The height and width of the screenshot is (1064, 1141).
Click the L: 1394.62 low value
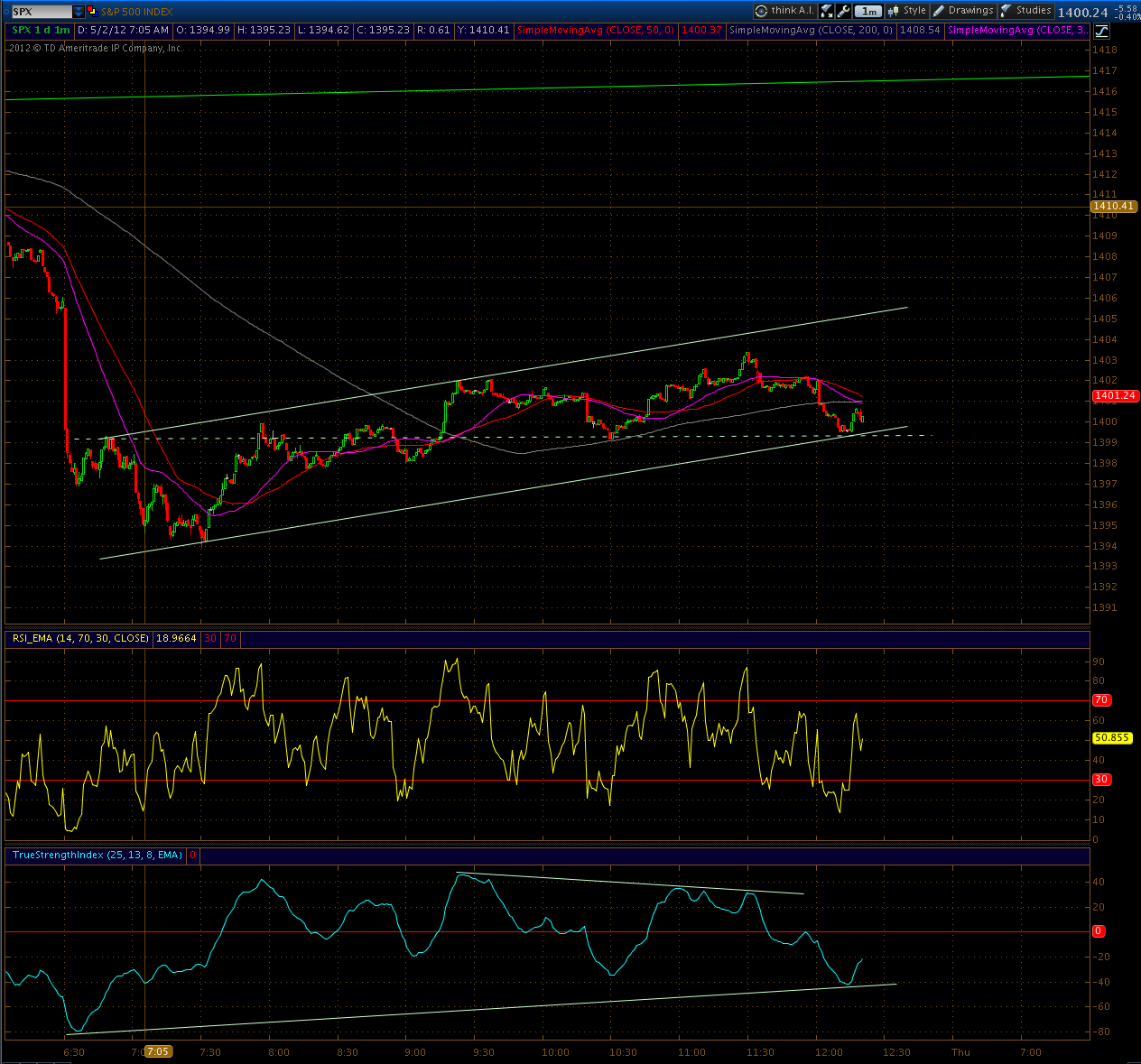click(323, 30)
